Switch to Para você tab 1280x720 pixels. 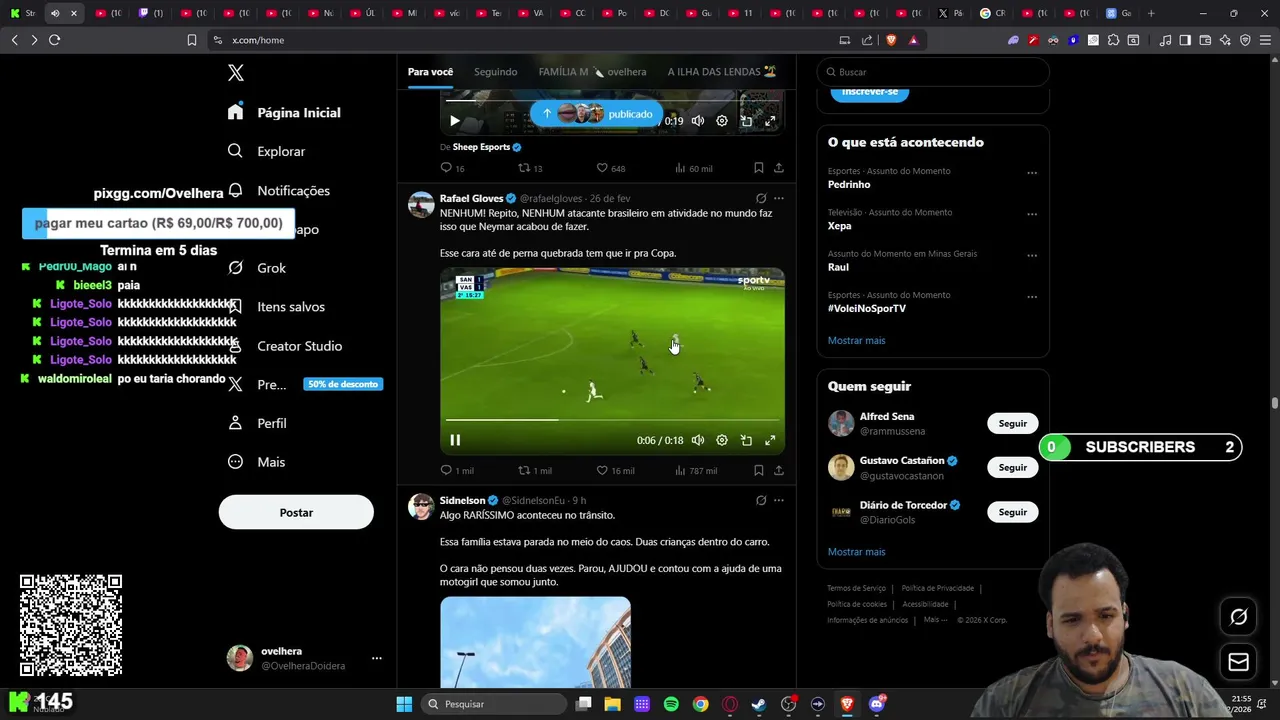pos(430,72)
